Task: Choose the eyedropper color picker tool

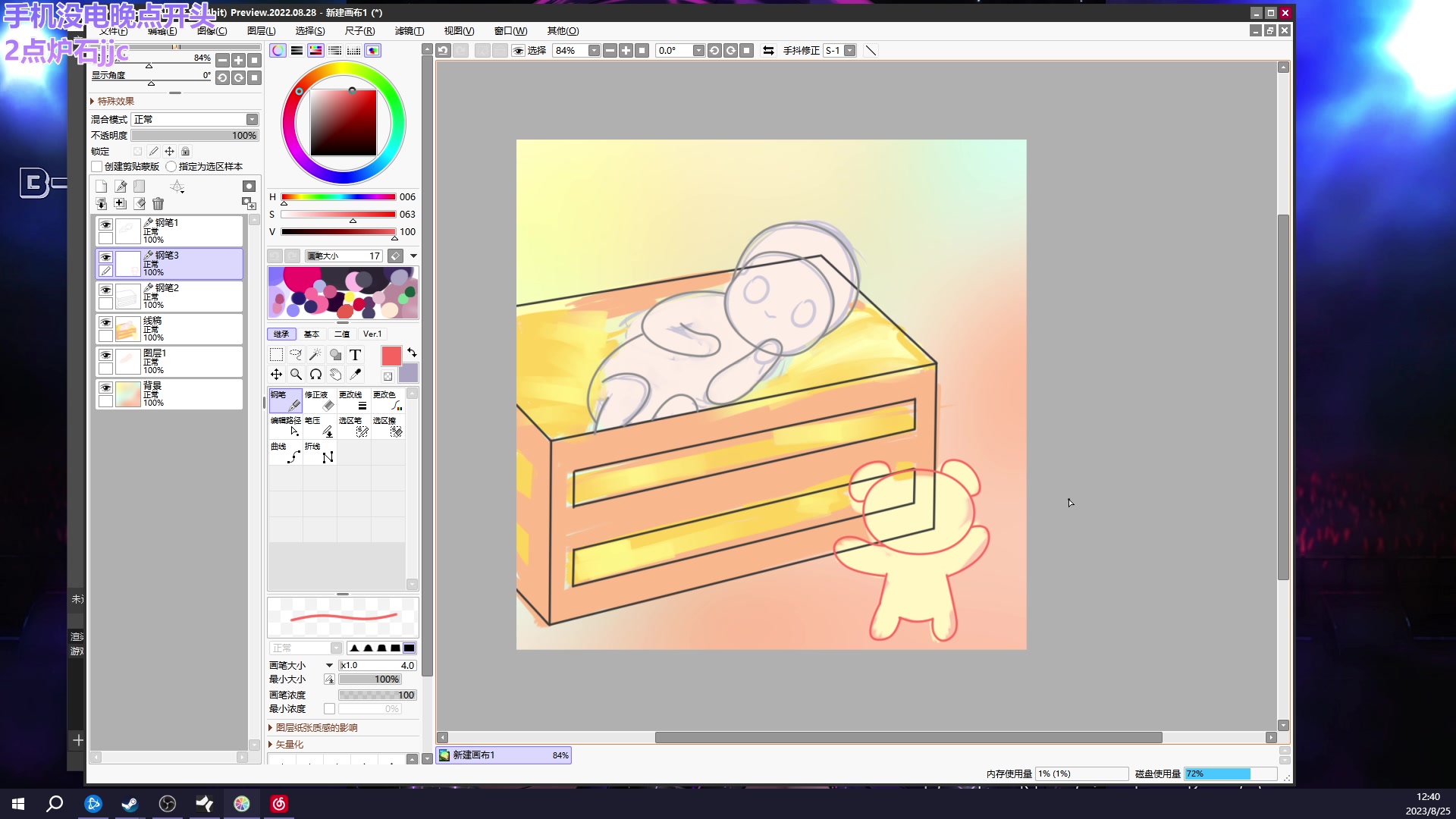Action: pos(355,374)
